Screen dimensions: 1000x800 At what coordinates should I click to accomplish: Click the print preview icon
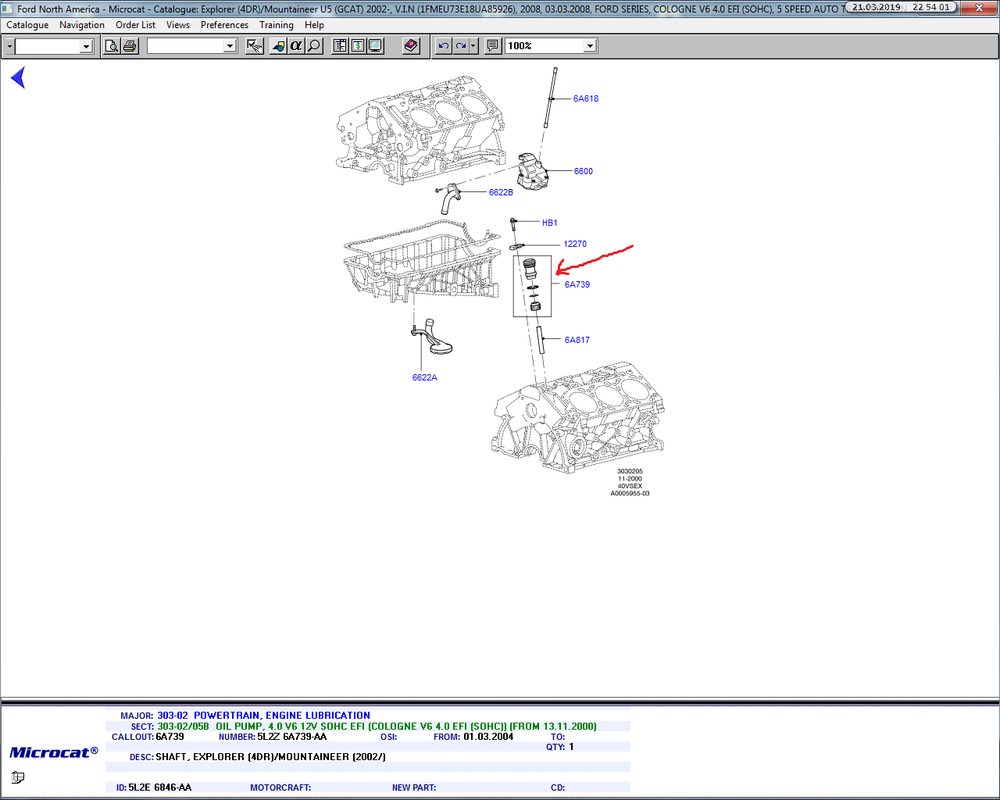(112, 46)
